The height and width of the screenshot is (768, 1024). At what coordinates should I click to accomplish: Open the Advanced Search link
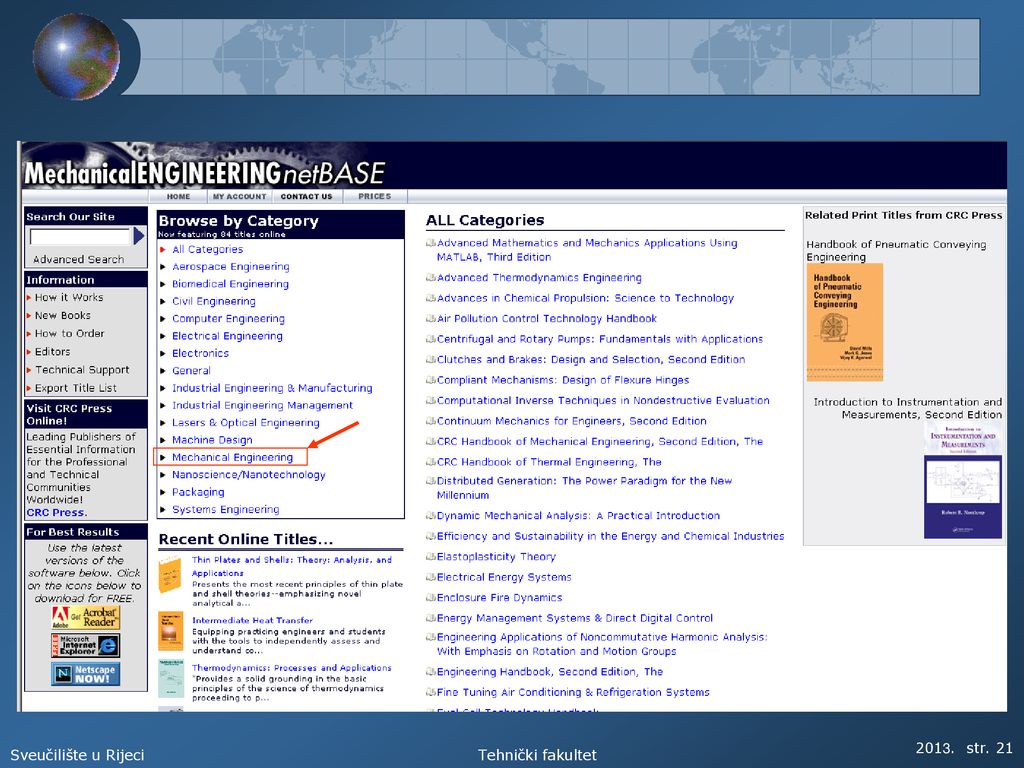coord(78,259)
